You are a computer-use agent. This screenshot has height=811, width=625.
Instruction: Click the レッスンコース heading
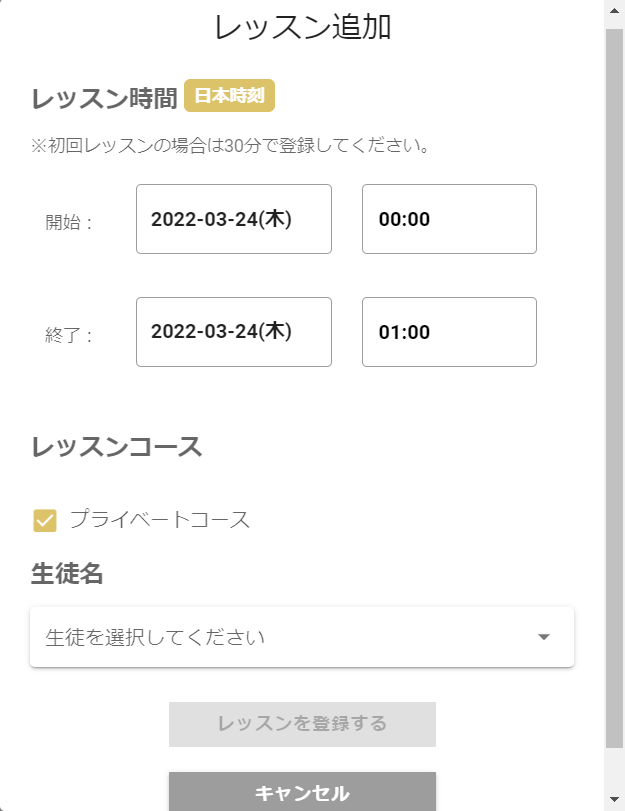pyautogui.click(x=117, y=446)
